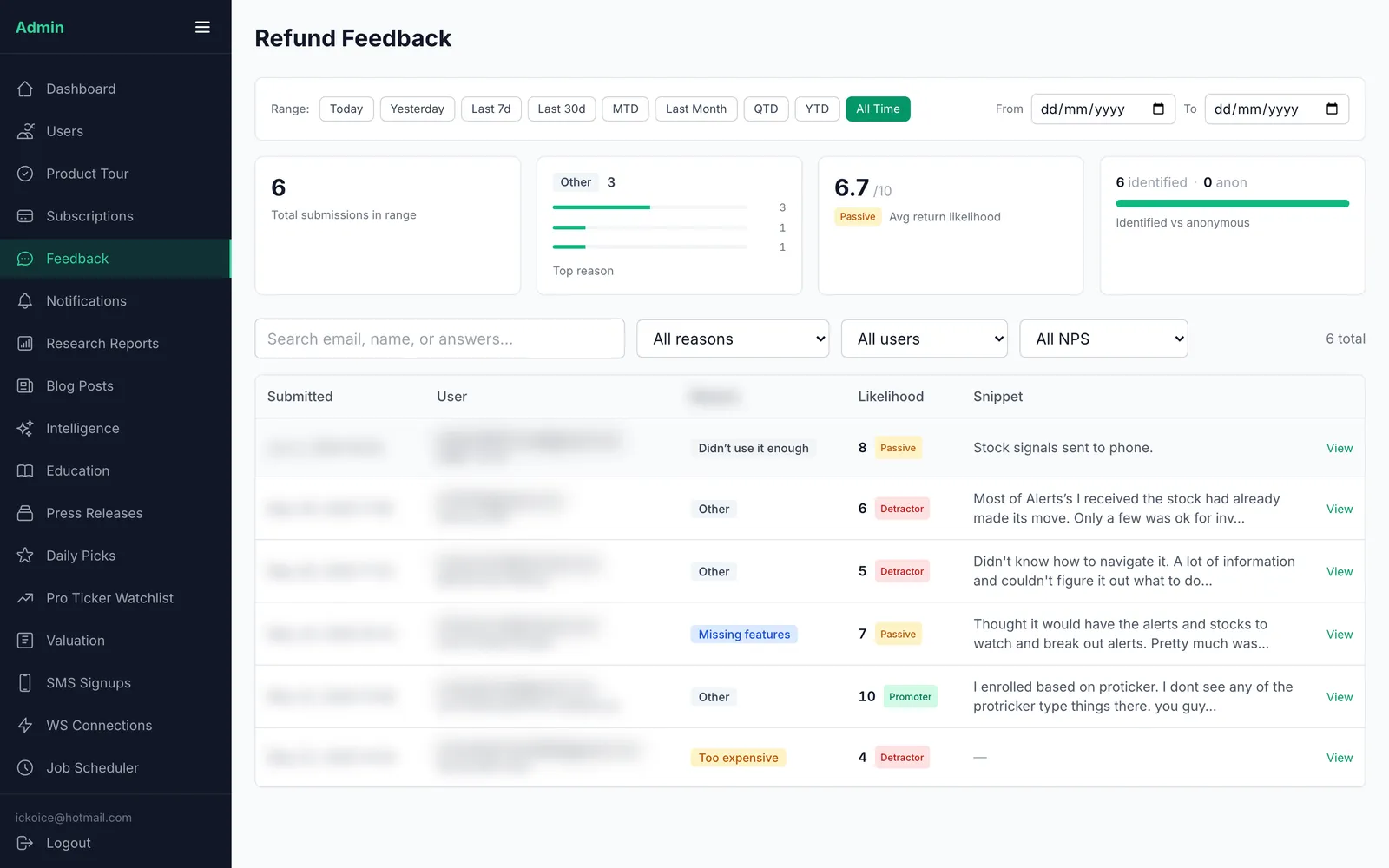Click the Snippet column header

(997, 397)
